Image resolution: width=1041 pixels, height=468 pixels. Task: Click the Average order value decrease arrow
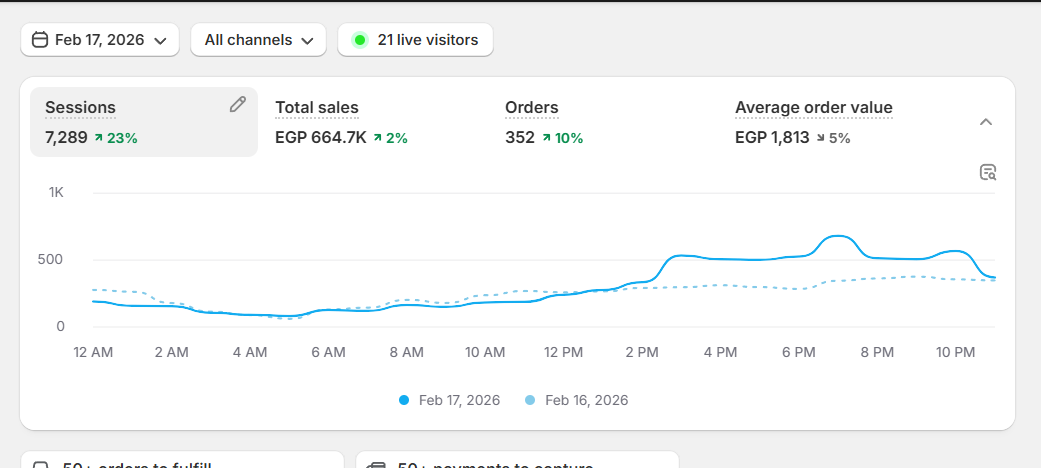(822, 138)
